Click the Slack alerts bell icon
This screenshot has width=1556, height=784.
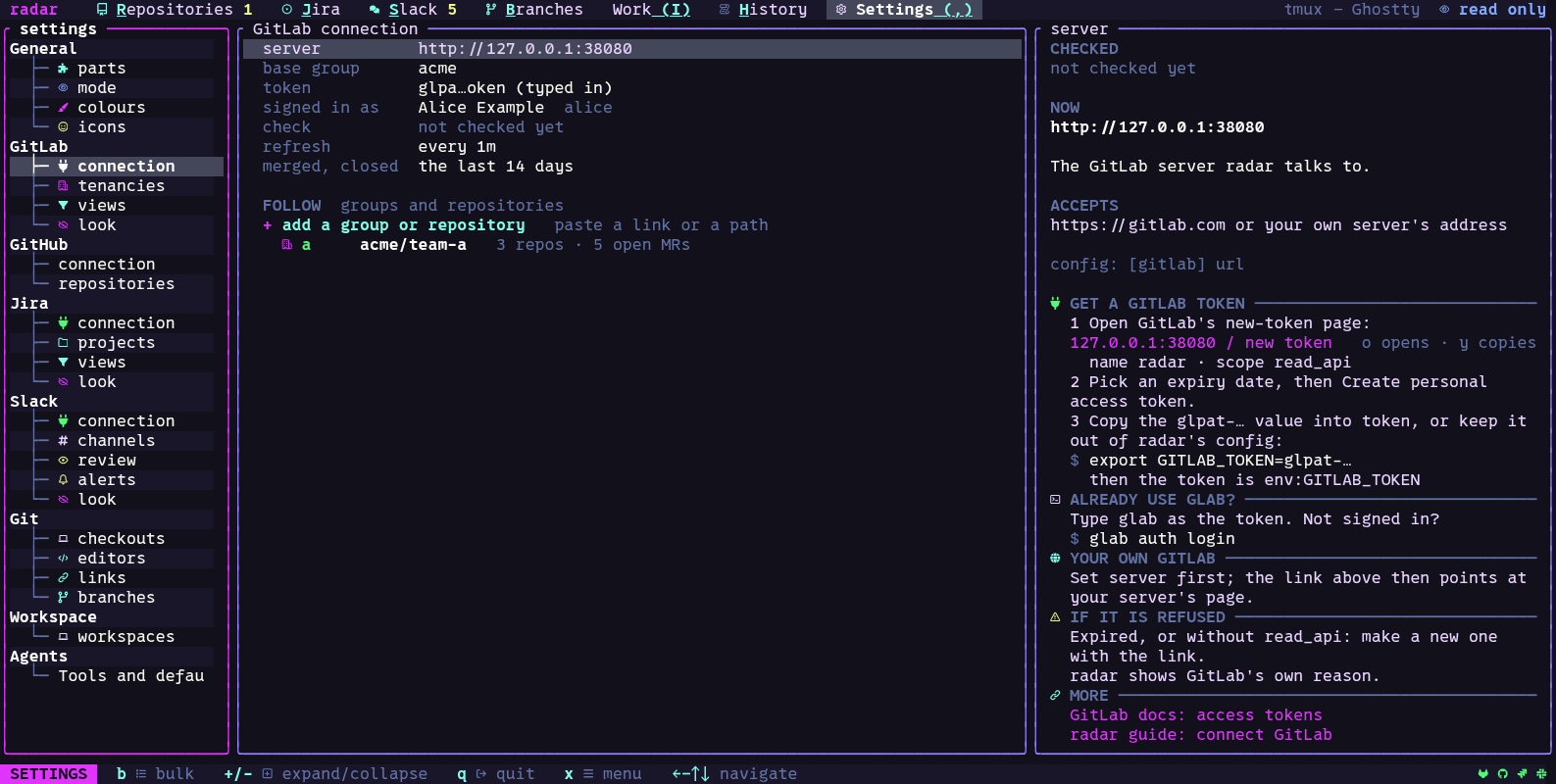63,480
